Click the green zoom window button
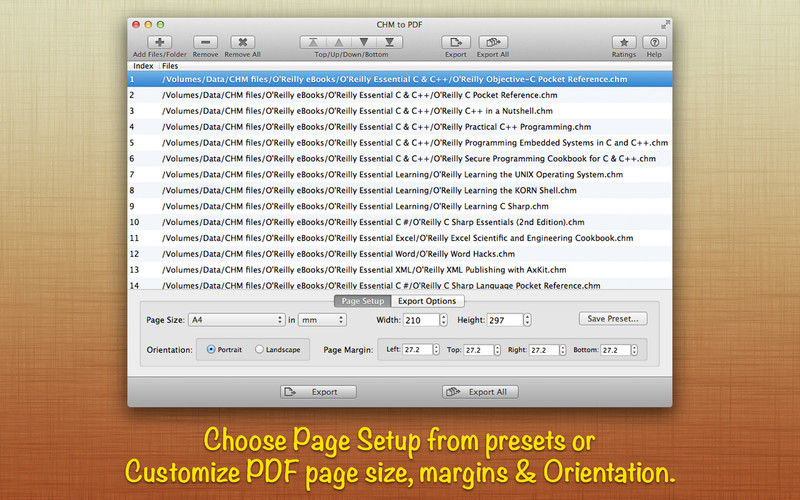800x500 pixels. (160, 24)
